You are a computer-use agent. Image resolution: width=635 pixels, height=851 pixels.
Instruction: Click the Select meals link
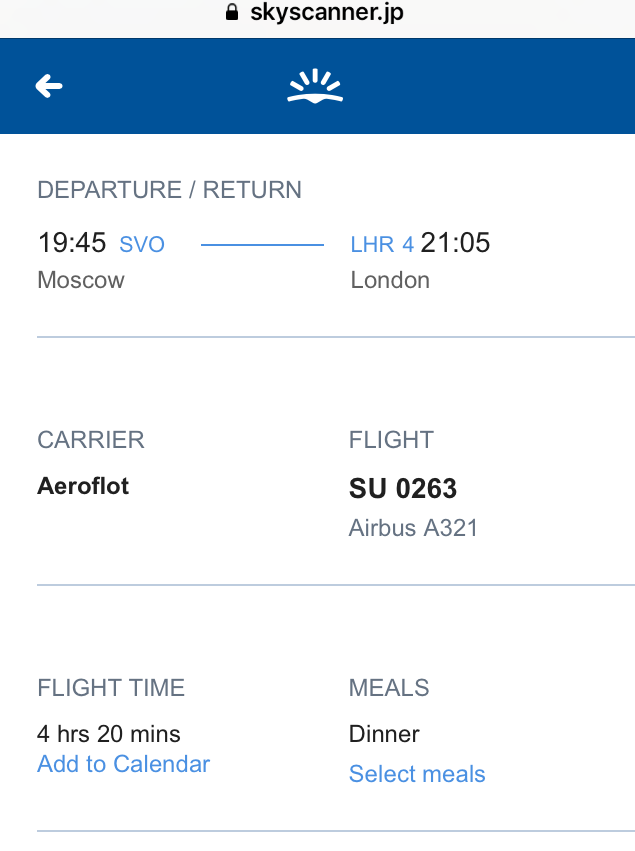pos(417,773)
